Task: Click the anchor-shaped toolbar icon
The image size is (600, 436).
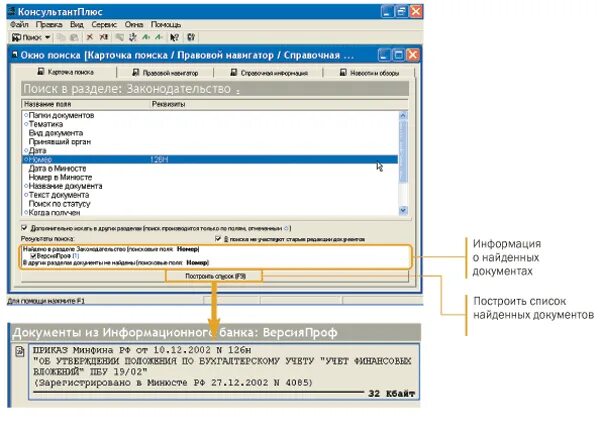Action: [133, 37]
